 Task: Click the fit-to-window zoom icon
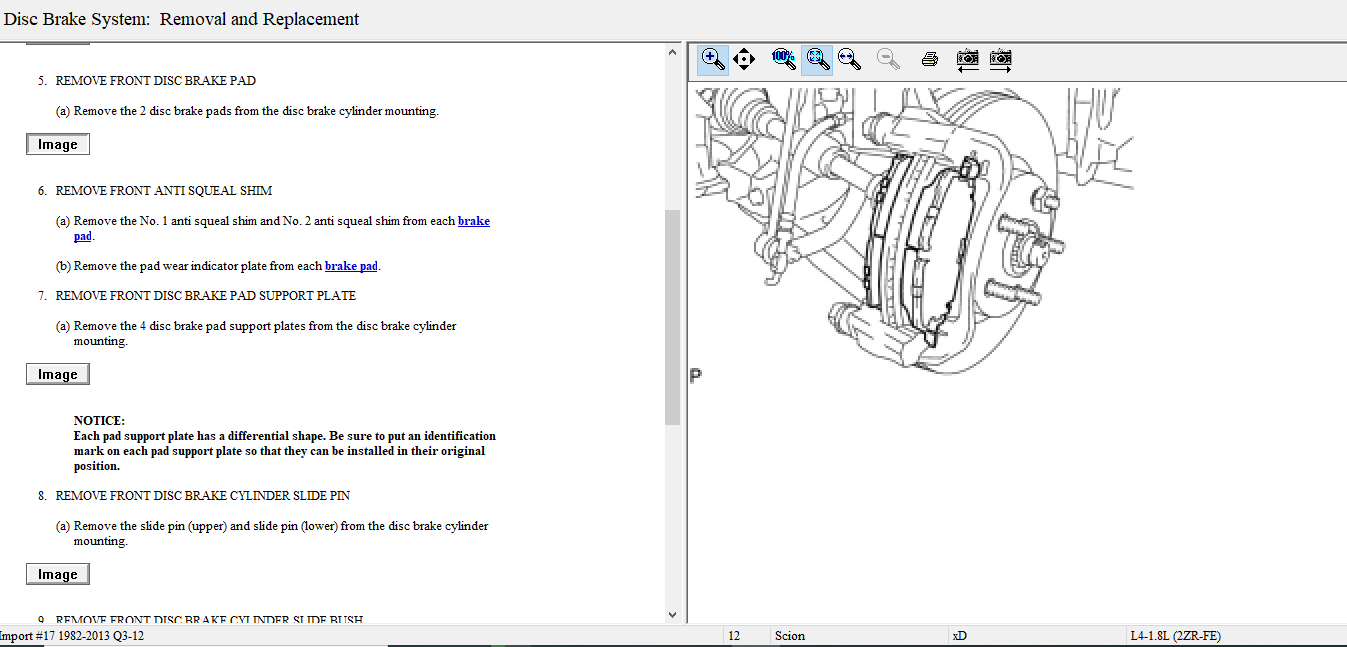click(x=817, y=59)
